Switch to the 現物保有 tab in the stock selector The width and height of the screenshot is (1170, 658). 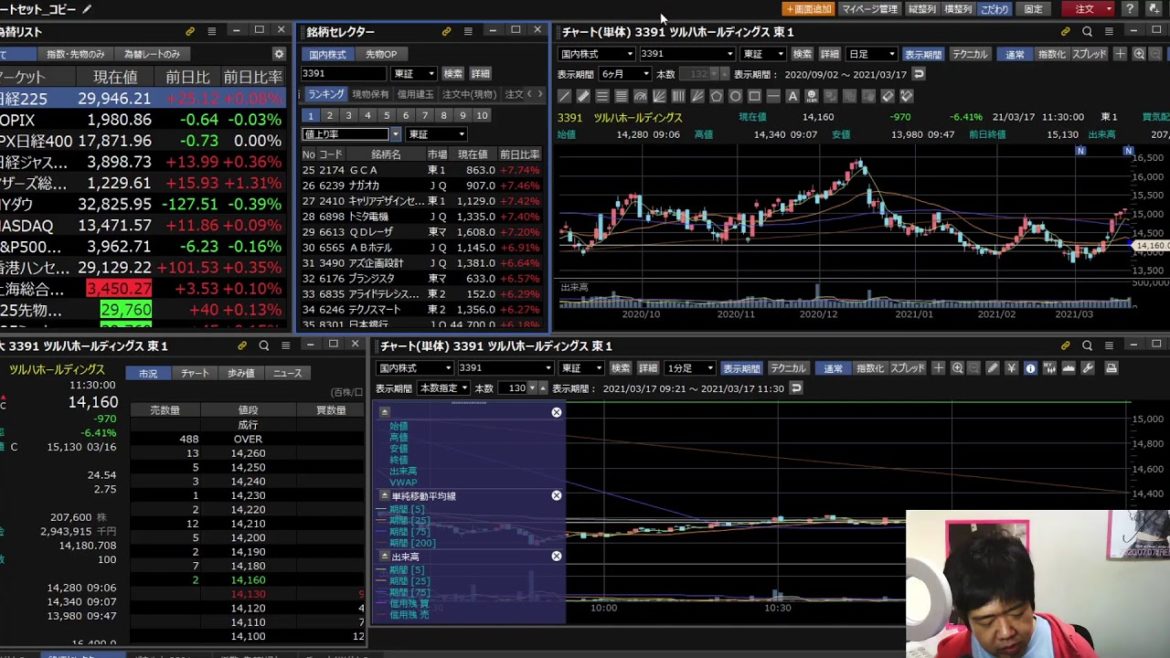pos(371,94)
